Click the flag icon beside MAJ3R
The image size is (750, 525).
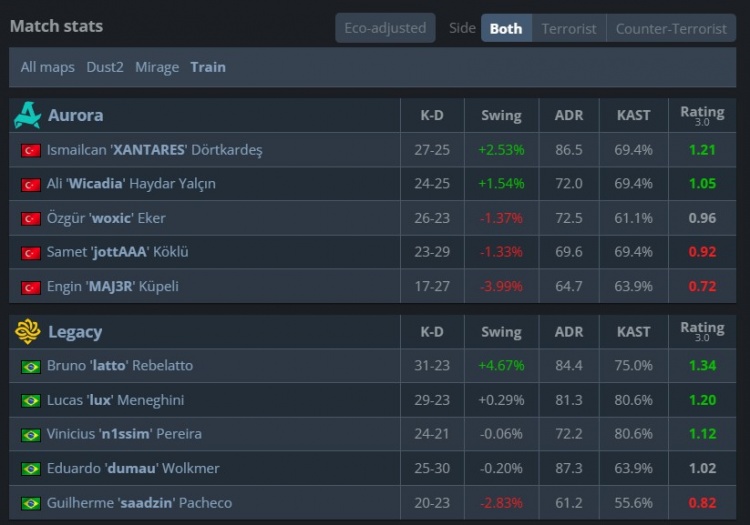30,287
